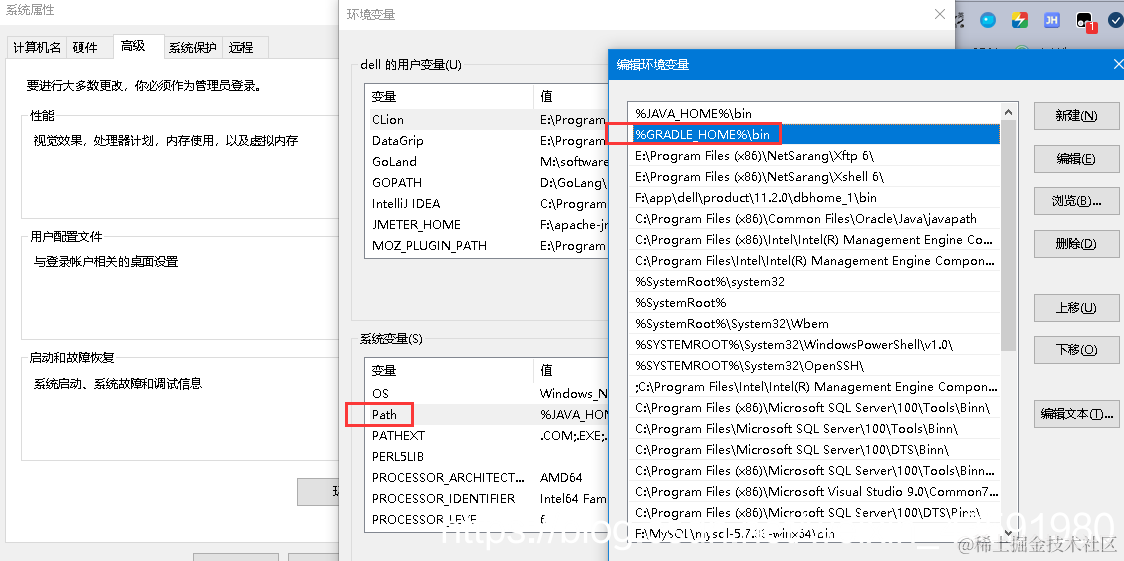Viewport: 1124px width, 561px height.
Task: Select the MOZ_PLUGIN_PATH user variable row
Action: tap(487, 245)
